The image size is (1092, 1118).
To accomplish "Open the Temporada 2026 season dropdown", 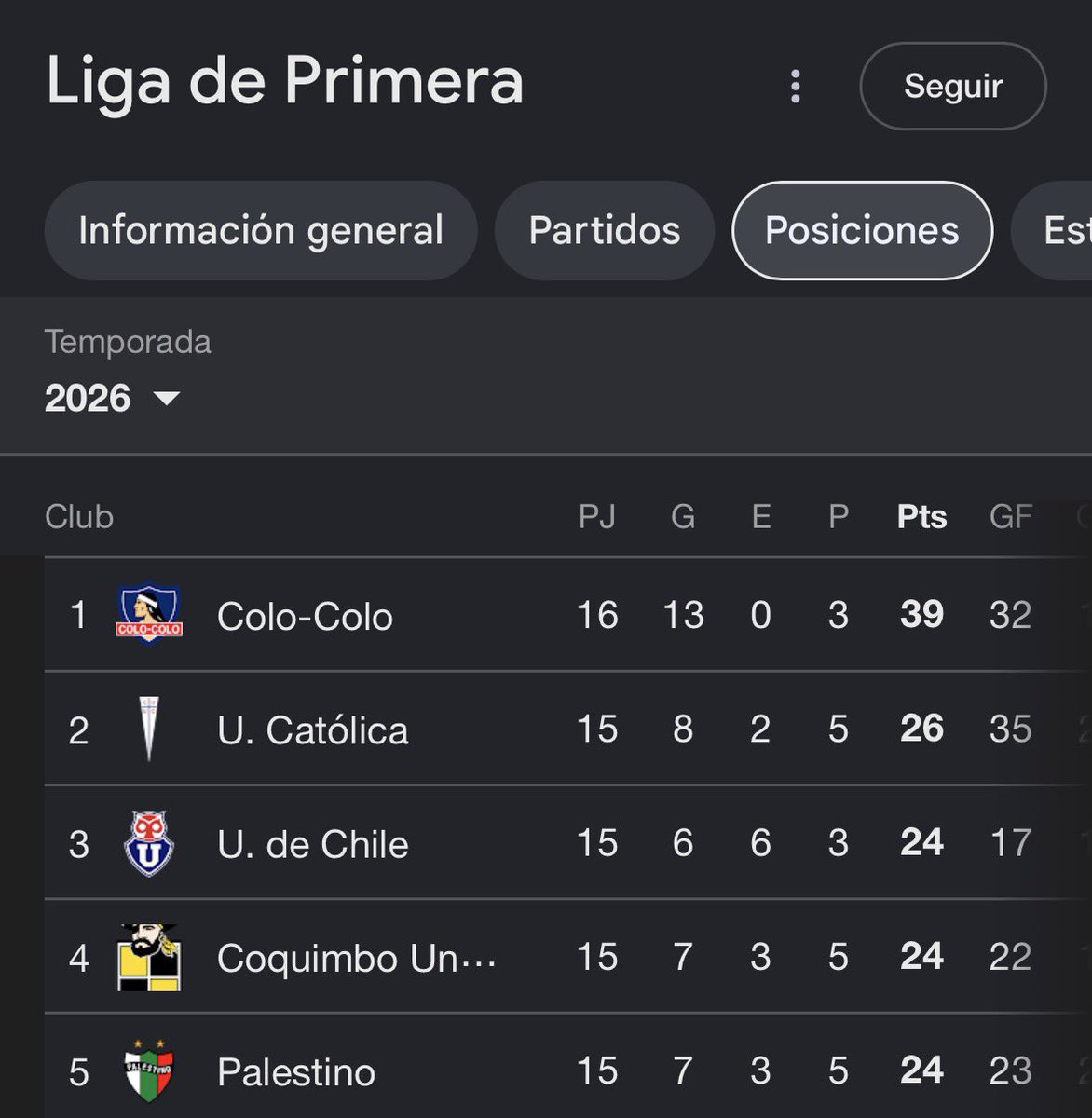I will coord(113,398).
